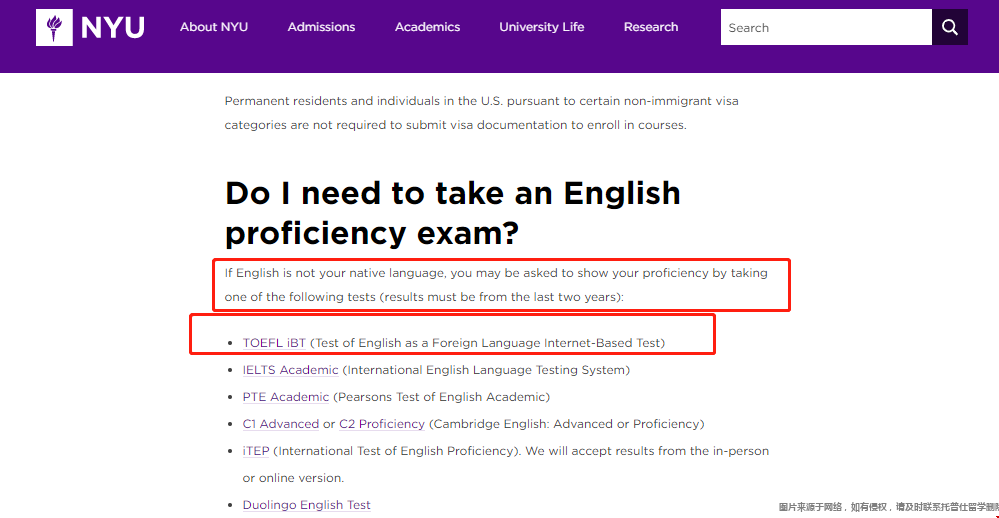The image size is (999, 518).
Task: Open the Admissions menu
Action: (x=321, y=27)
